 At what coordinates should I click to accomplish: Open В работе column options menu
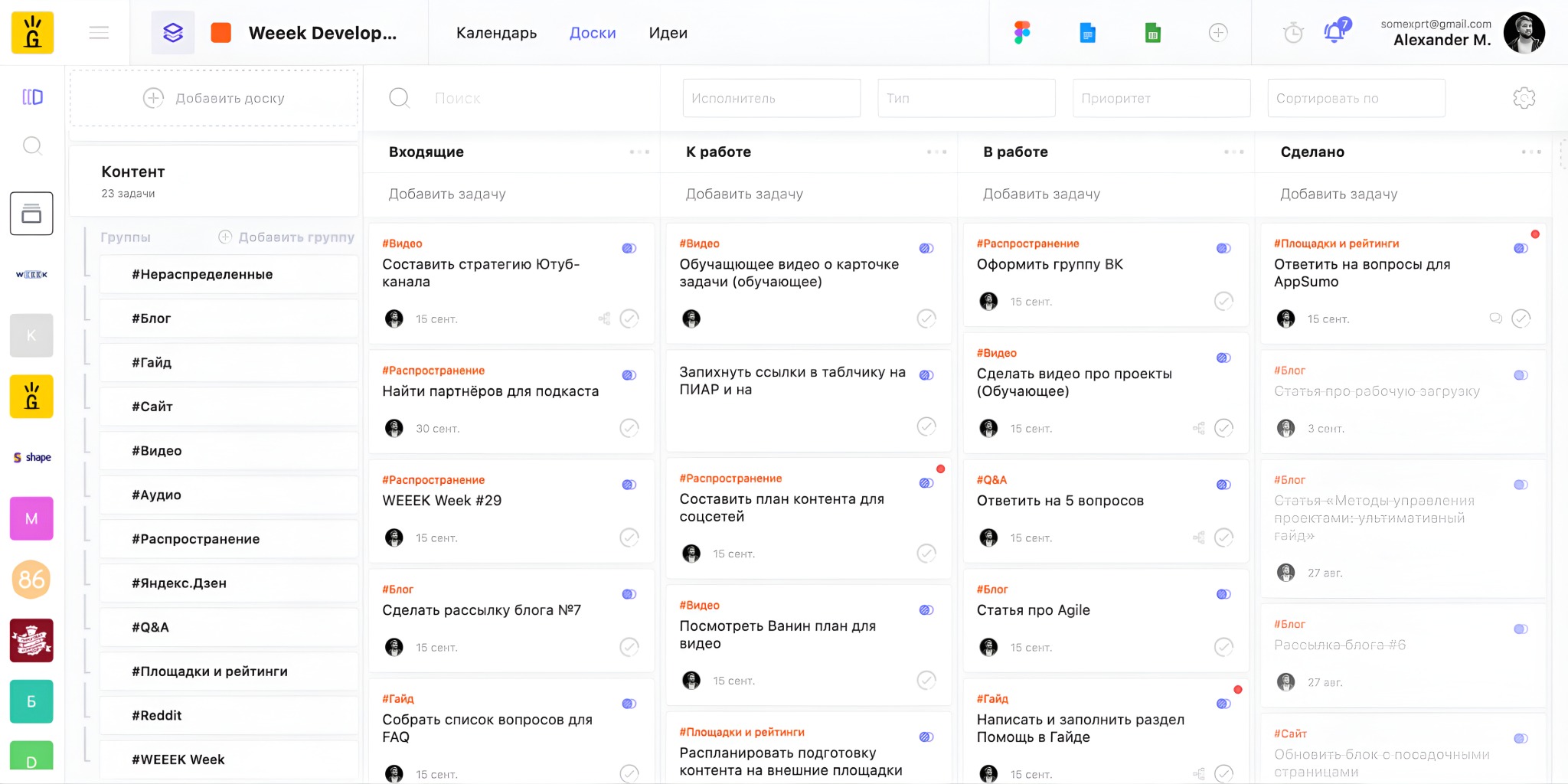click(x=1233, y=152)
